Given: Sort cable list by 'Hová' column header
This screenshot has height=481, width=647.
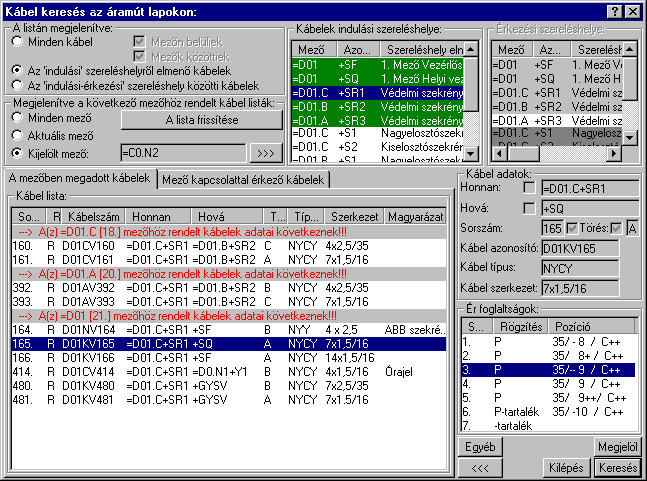Looking at the screenshot, I should (x=227, y=217).
